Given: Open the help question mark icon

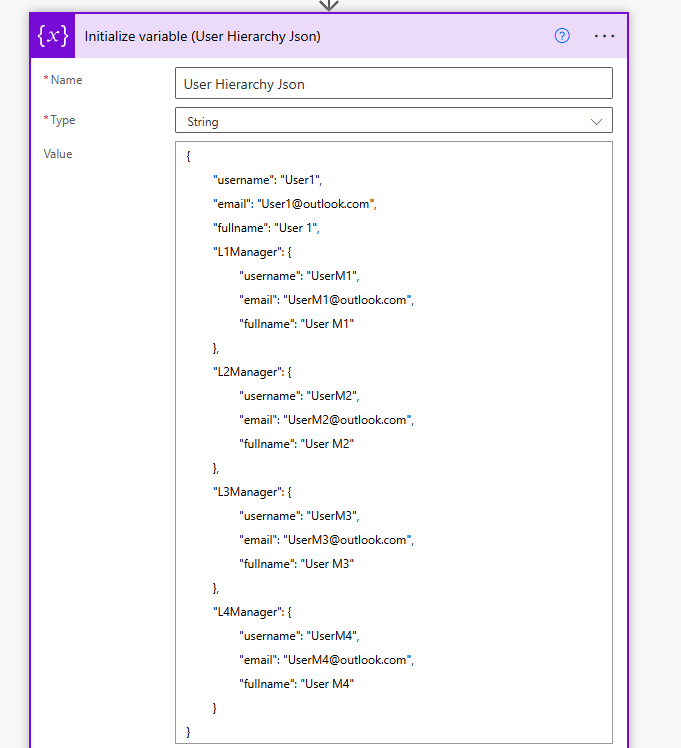Looking at the screenshot, I should [x=562, y=36].
